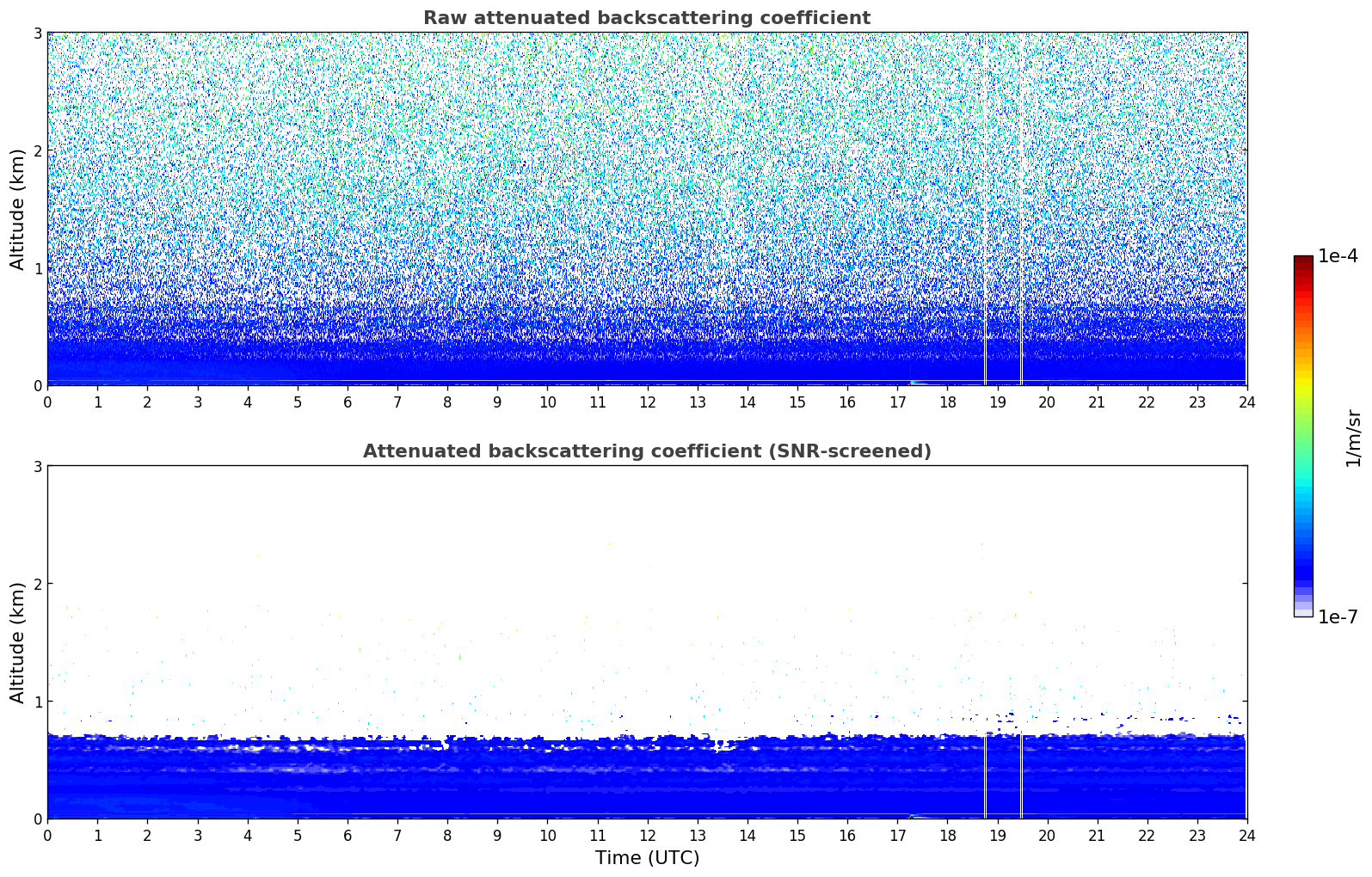Viewport: 1372px width, 877px height.
Task: Click the '24' tick on the bottom plot's time axis
Action: tap(1246, 835)
